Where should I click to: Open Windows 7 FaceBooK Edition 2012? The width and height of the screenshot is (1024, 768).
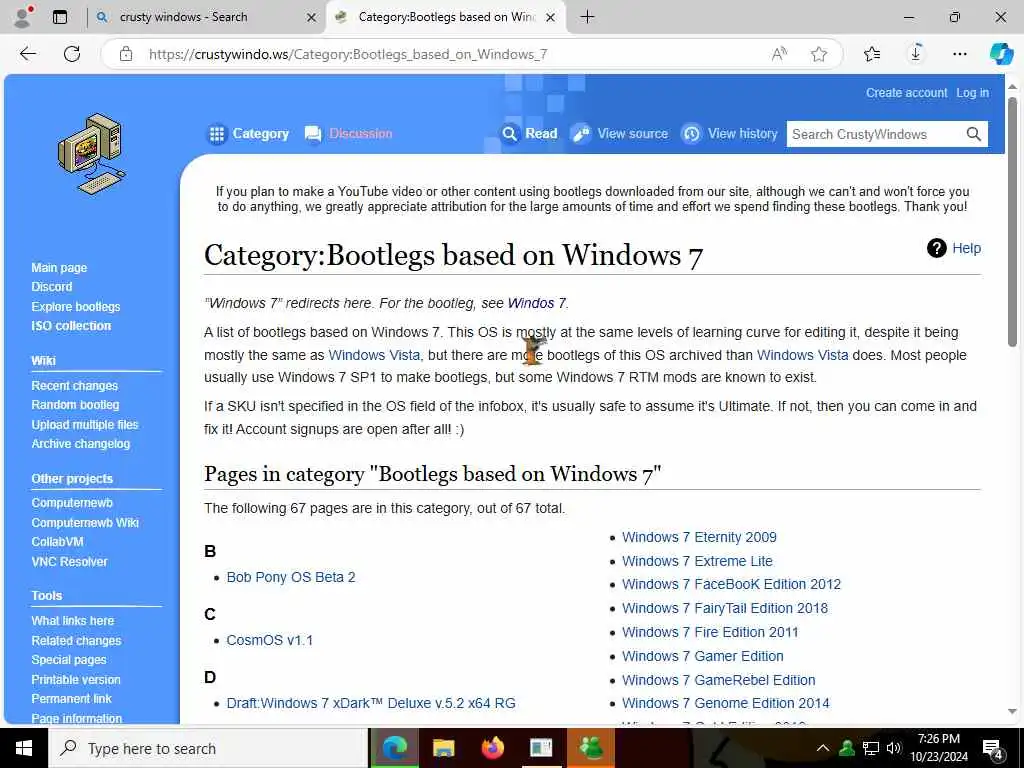731,584
